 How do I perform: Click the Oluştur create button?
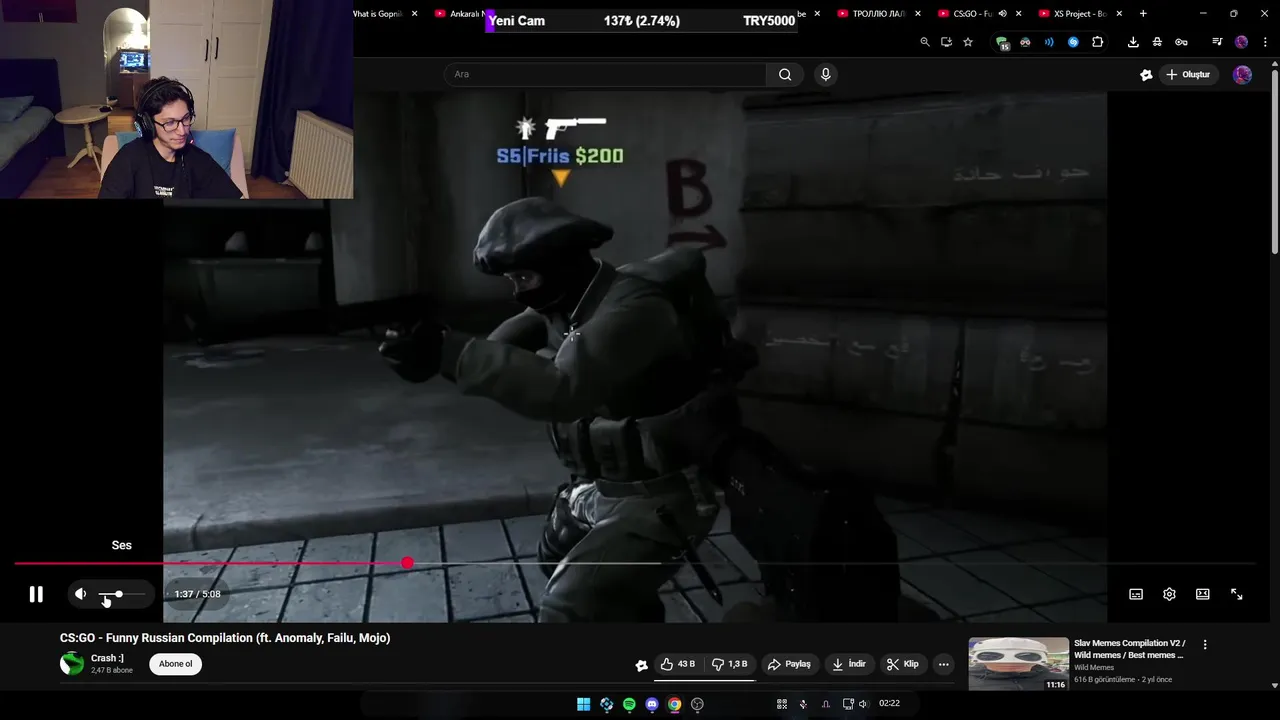(x=1188, y=75)
